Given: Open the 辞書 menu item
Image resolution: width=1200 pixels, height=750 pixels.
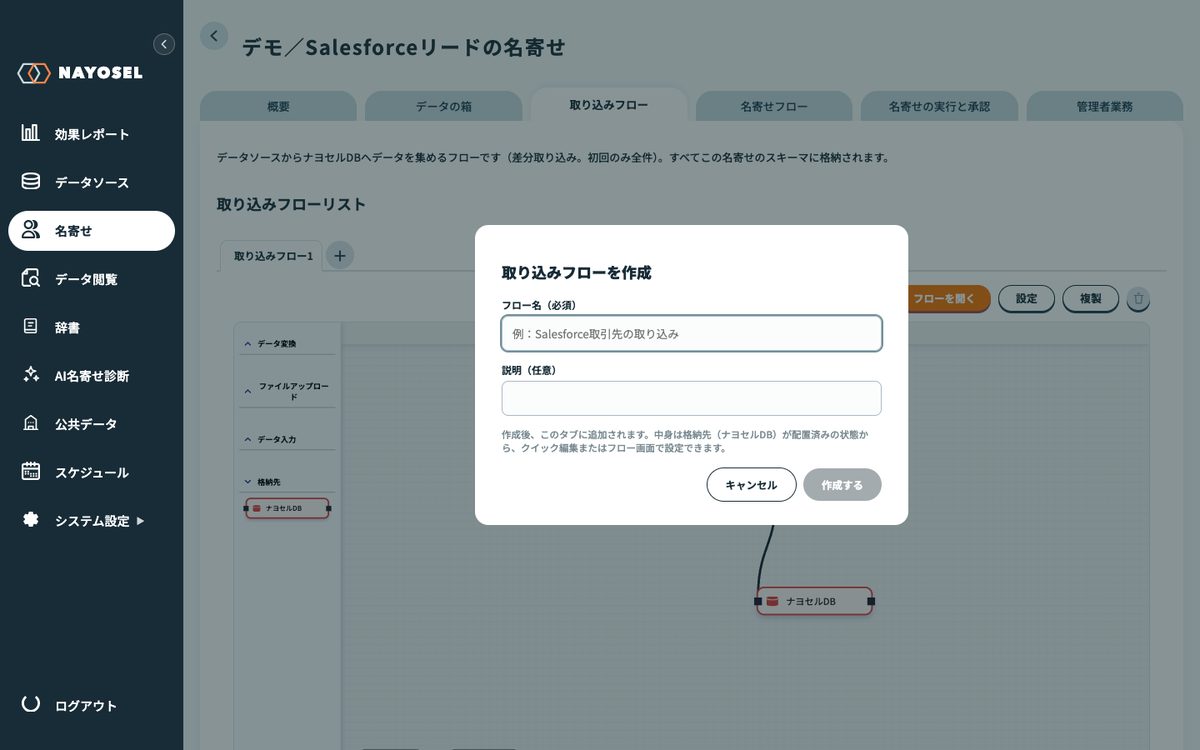Looking at the screenshot, I should 92,327.
